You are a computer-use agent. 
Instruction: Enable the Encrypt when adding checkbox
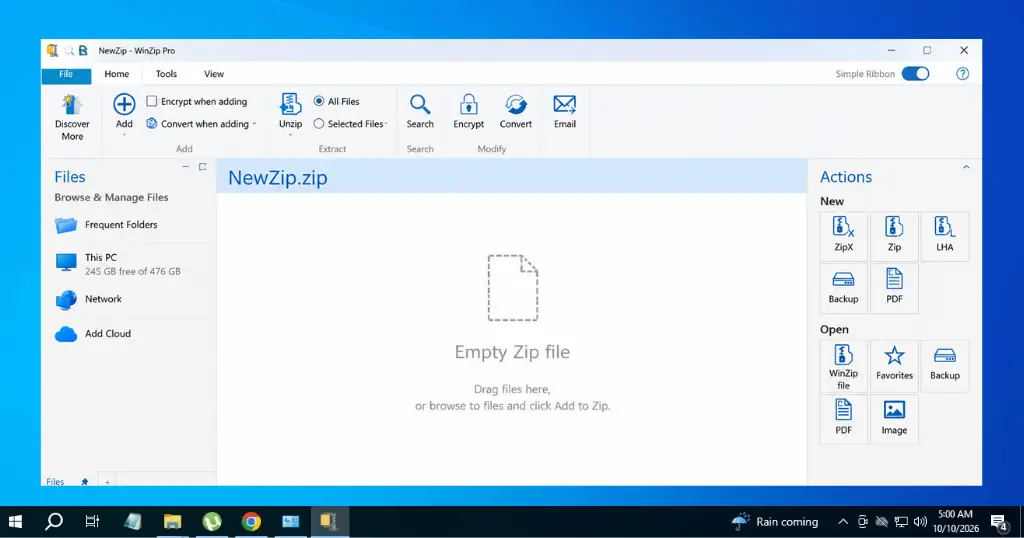152,101
